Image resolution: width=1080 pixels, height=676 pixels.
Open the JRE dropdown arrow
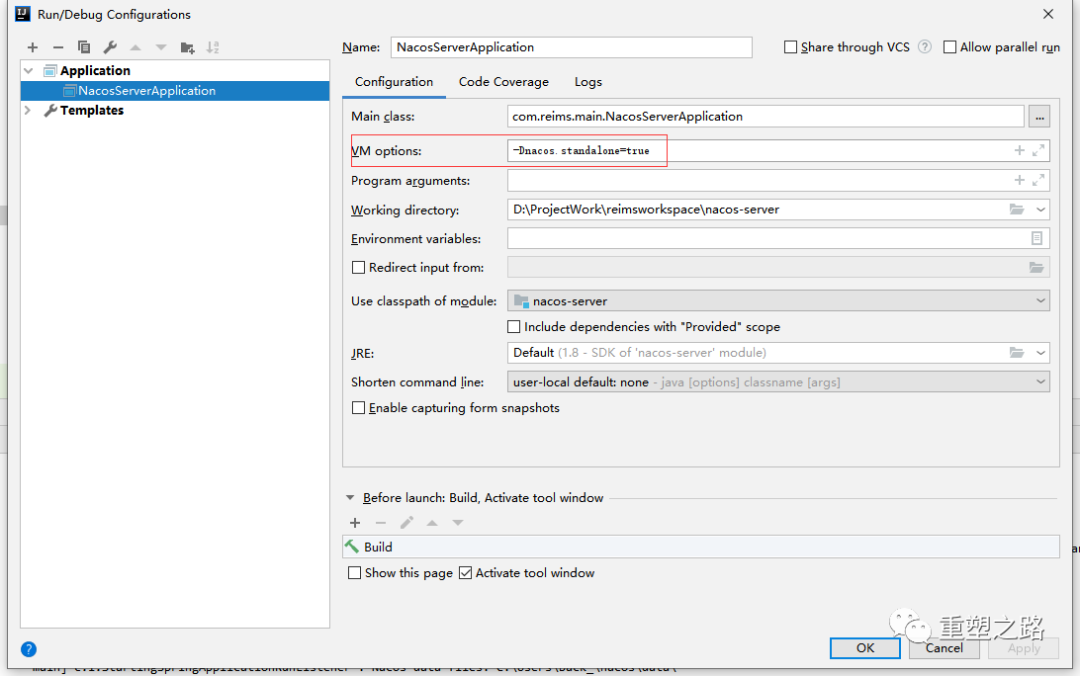pyautogui.click(x=1040, y=352)
